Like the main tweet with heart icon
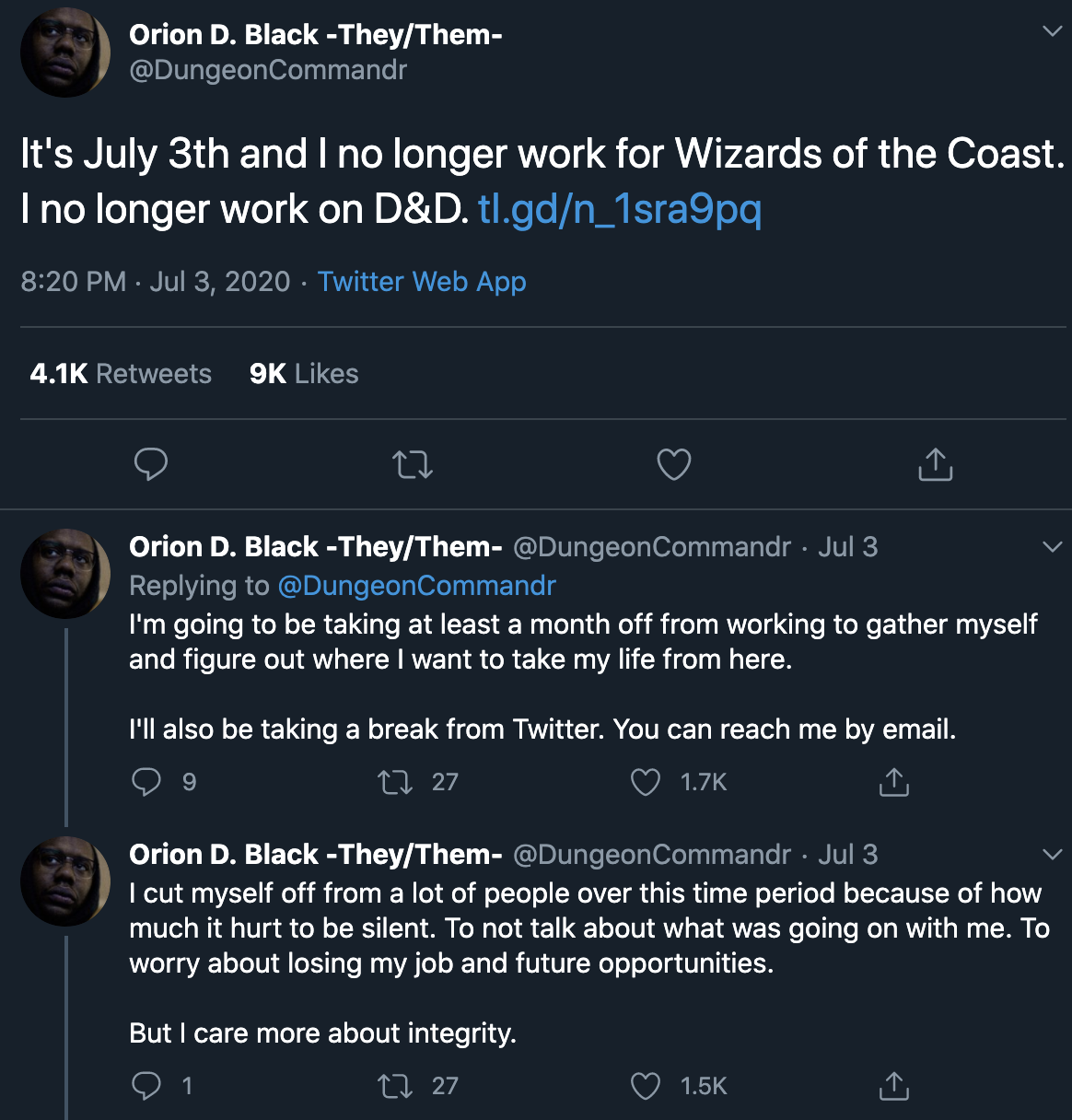The height and width of the screenshot is (1120, 1072). click(674, 464)
